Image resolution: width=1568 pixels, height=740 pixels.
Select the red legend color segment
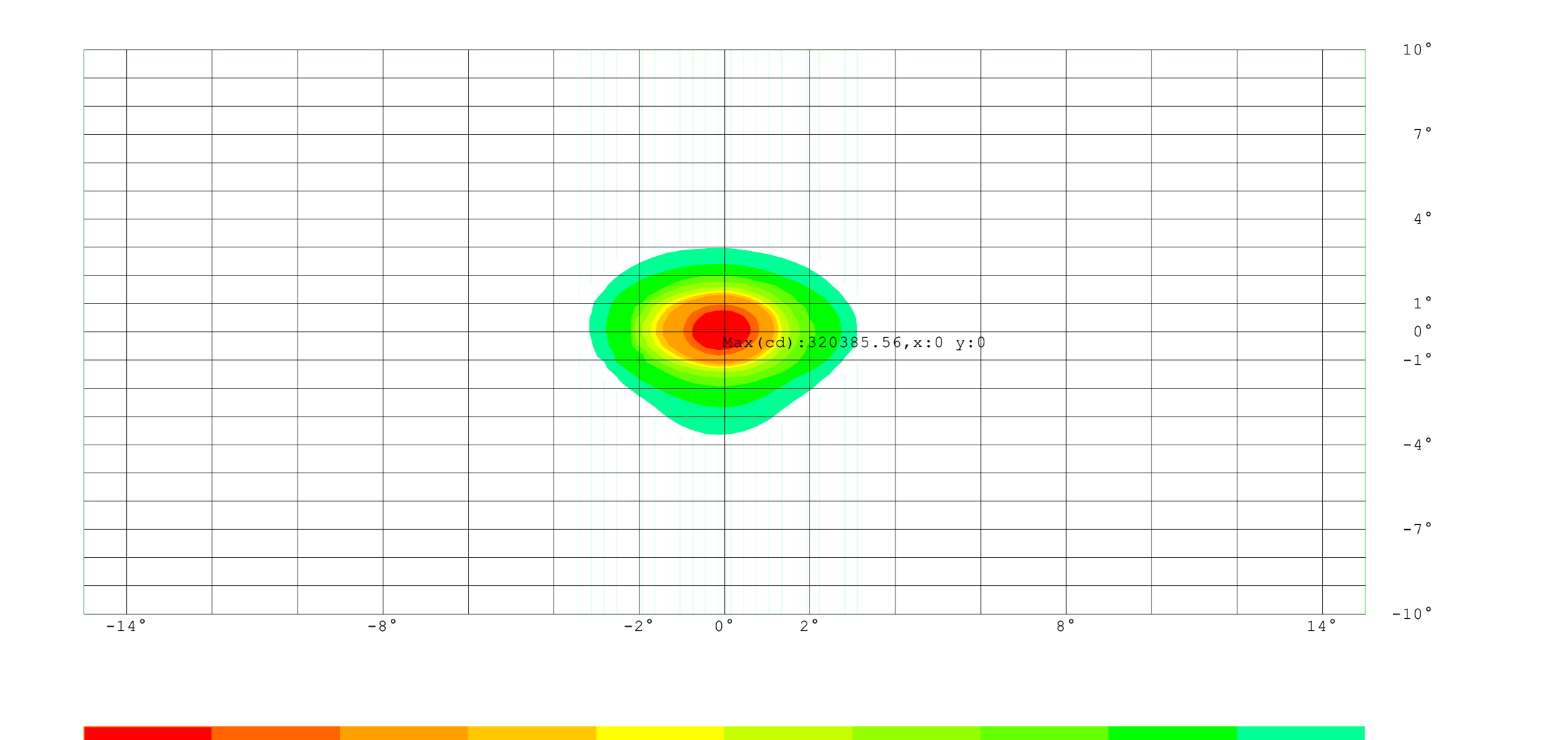coord(148,733)
